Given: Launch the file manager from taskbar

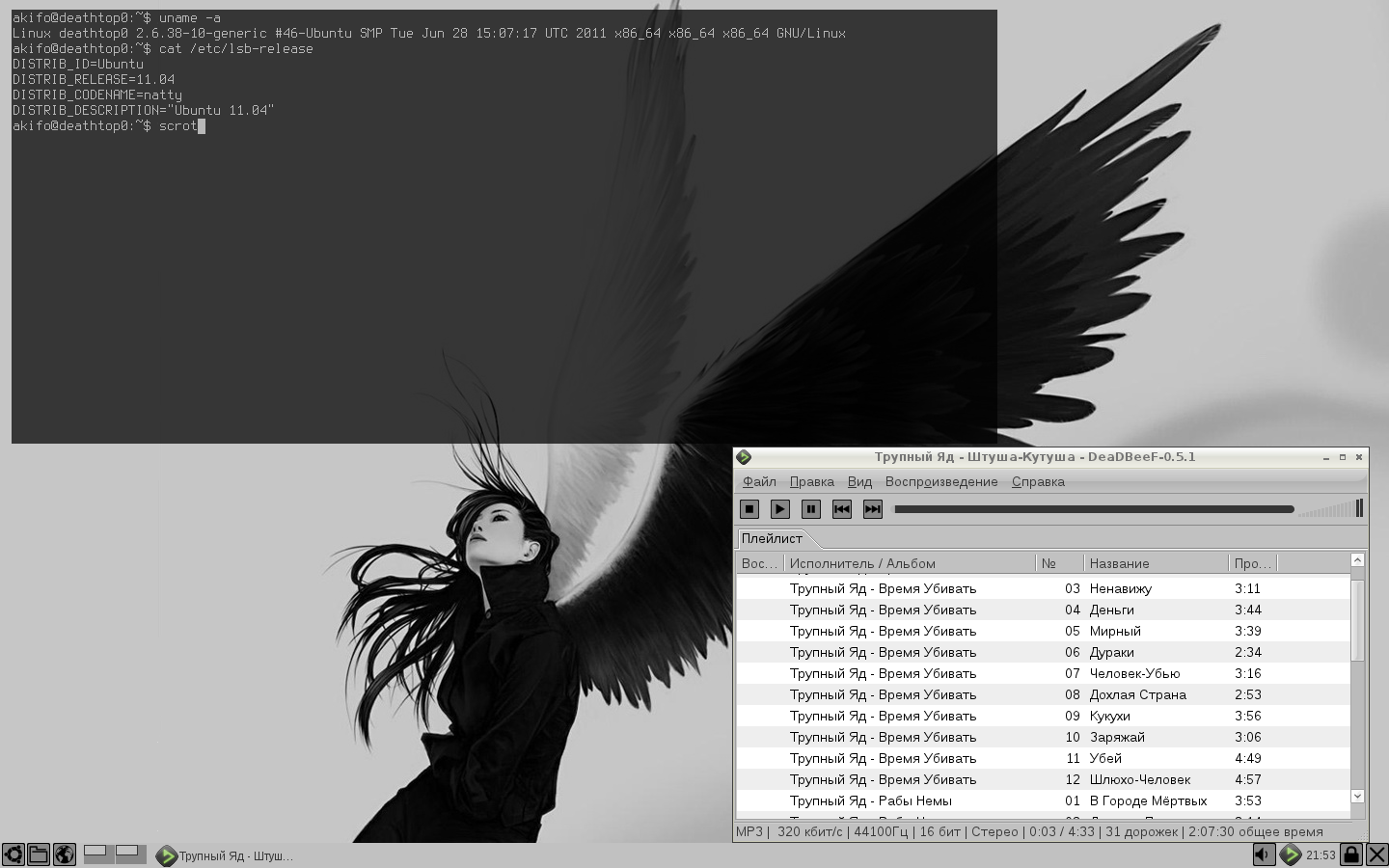Looking at the screenshot, I should (x=39, y=854).
